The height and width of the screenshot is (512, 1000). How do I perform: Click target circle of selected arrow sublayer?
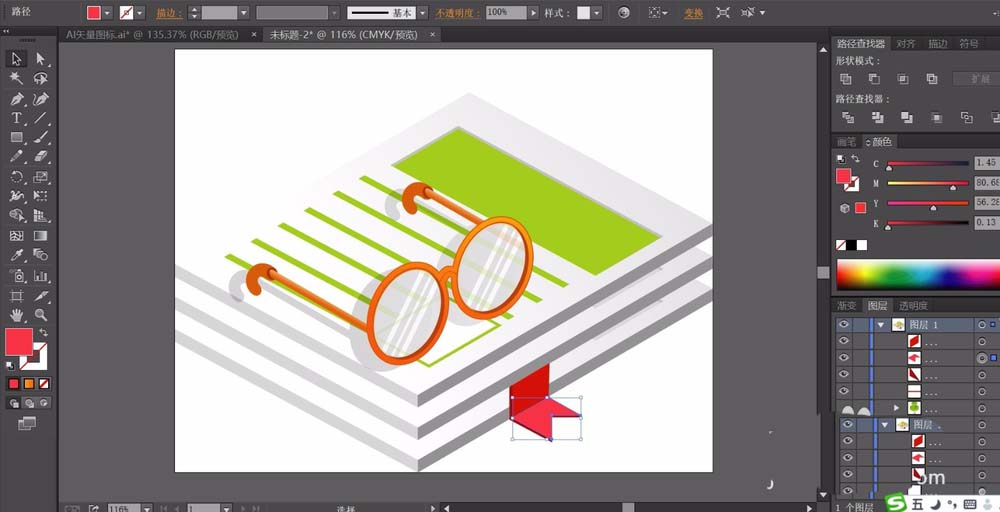pos(982,358)
